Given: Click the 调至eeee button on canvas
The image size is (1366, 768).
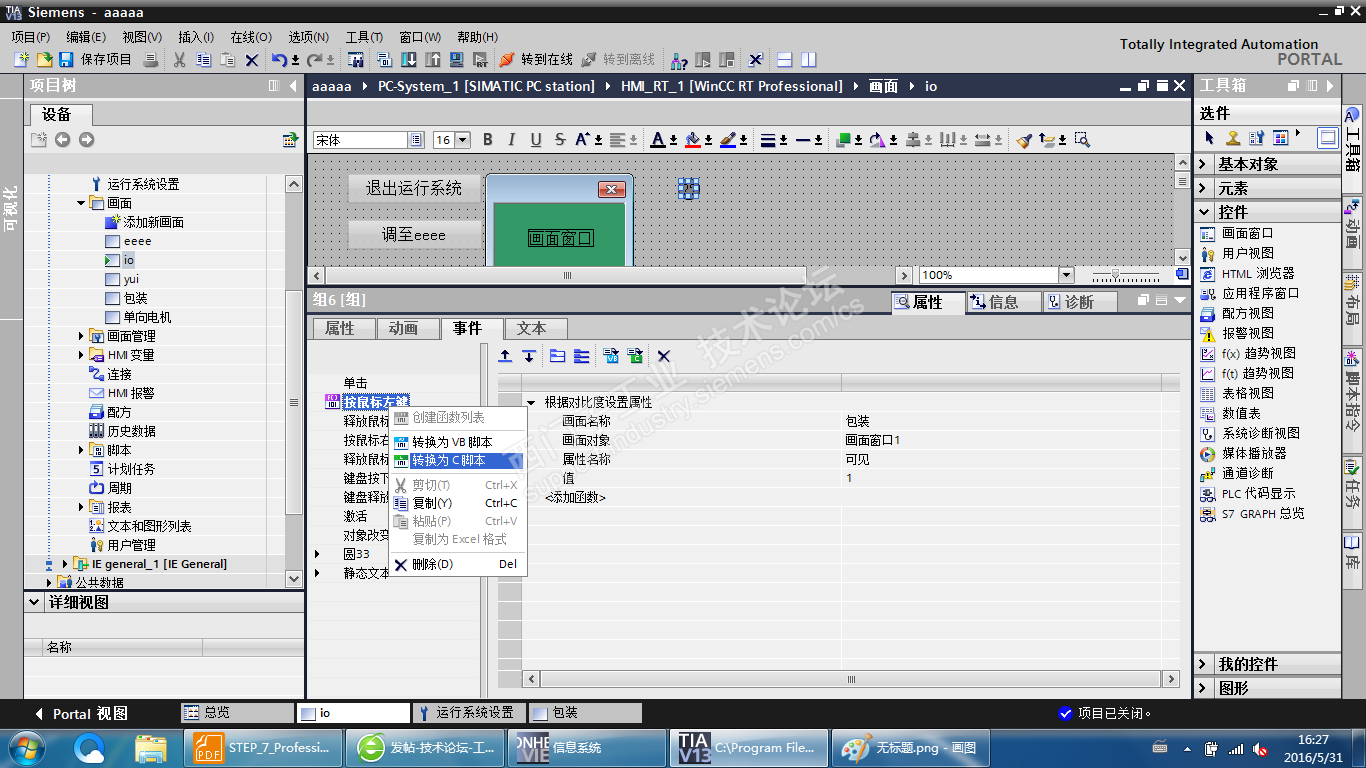Looking at the screenshot, I should pyautogui.click(x=414, y=235).
